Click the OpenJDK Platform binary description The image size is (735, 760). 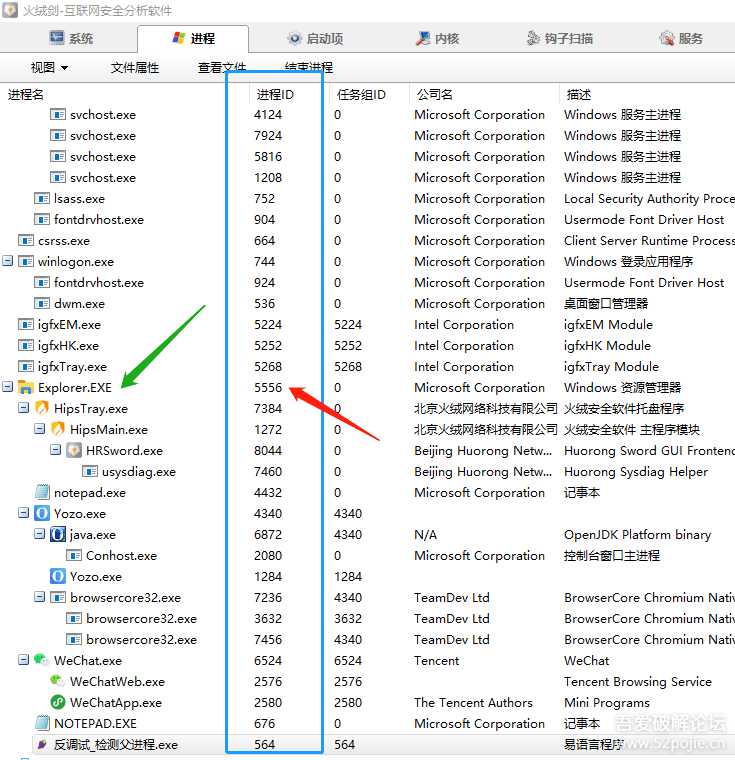tap(637, 535)
